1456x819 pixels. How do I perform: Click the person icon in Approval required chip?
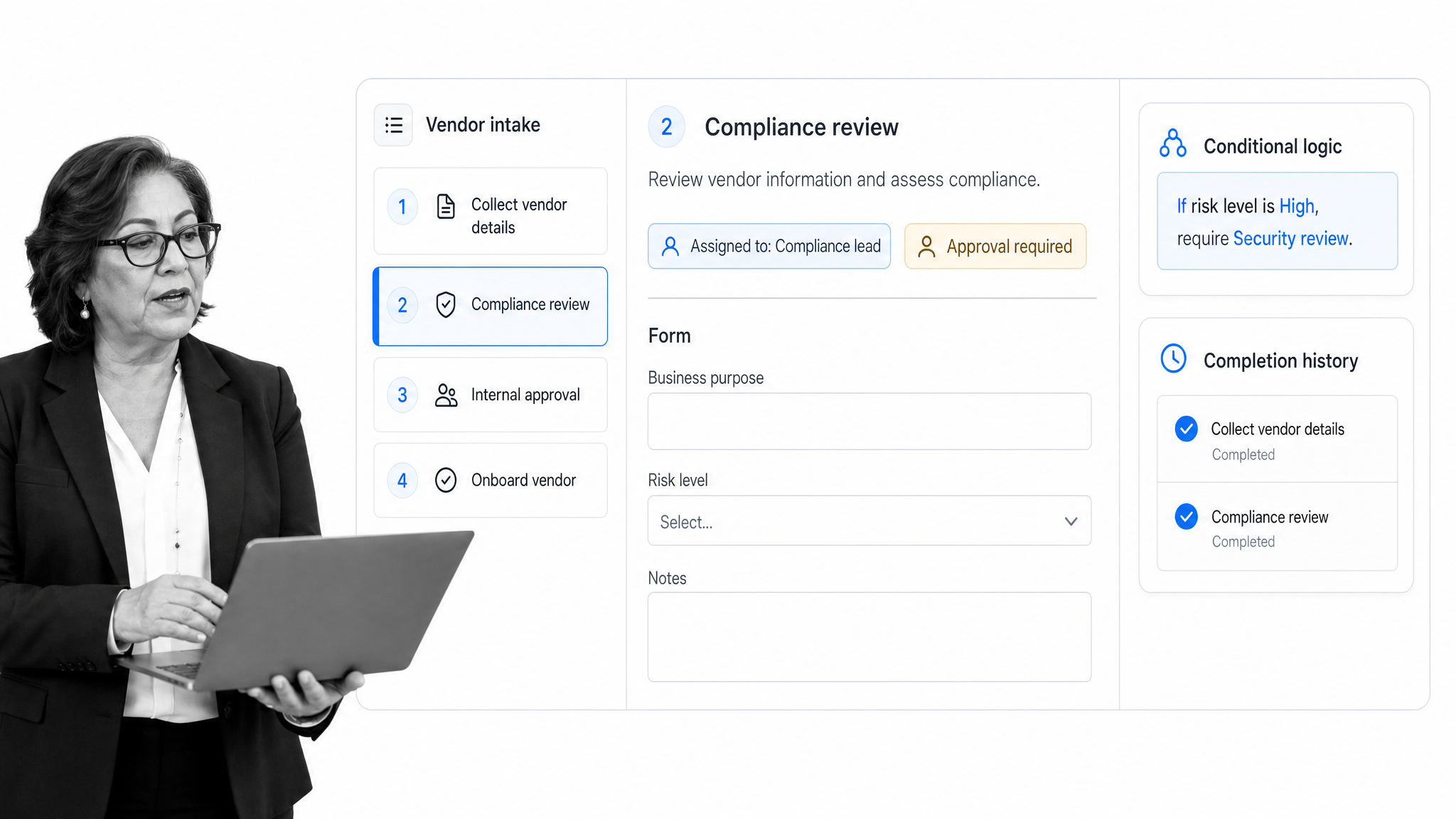pyautogui.click(x=926, y=246)
